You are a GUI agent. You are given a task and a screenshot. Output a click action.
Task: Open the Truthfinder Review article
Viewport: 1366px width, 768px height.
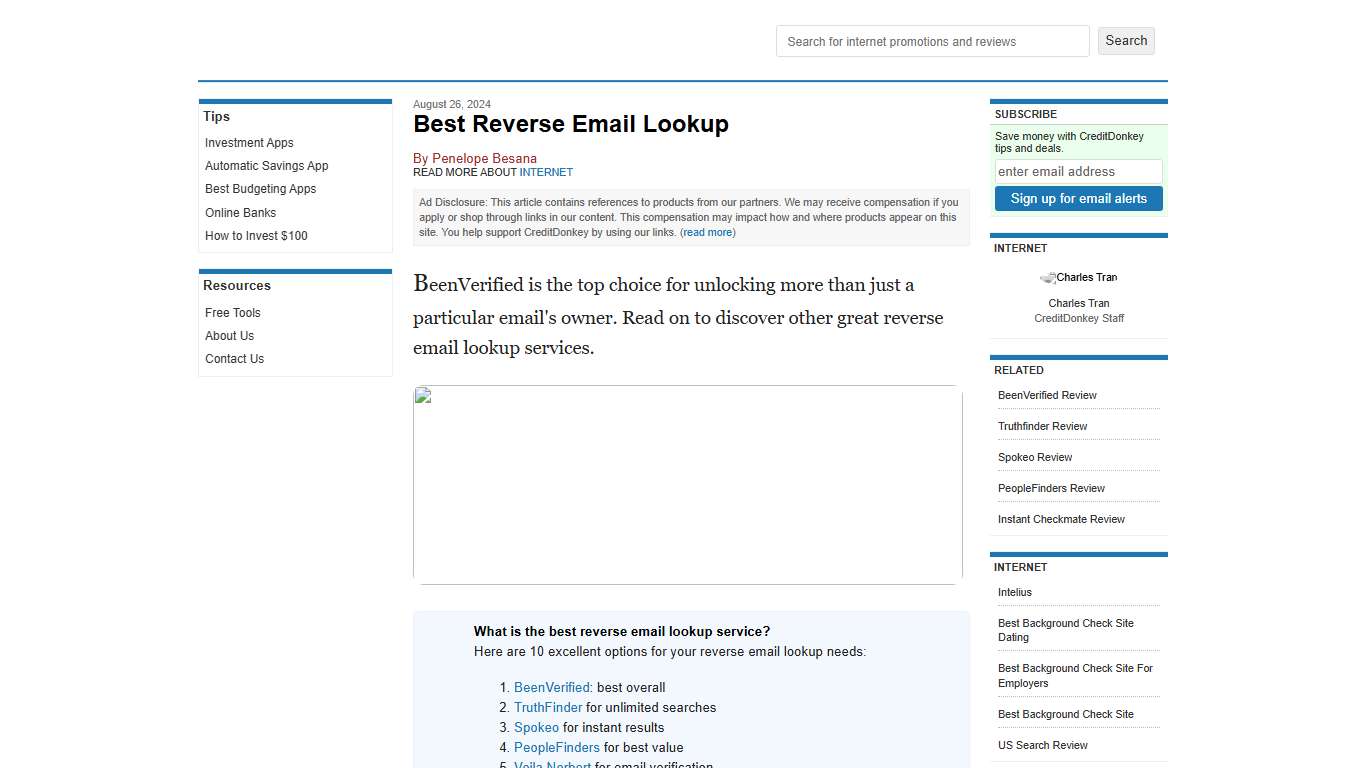pyautogui.click(x=1042, y=426)
